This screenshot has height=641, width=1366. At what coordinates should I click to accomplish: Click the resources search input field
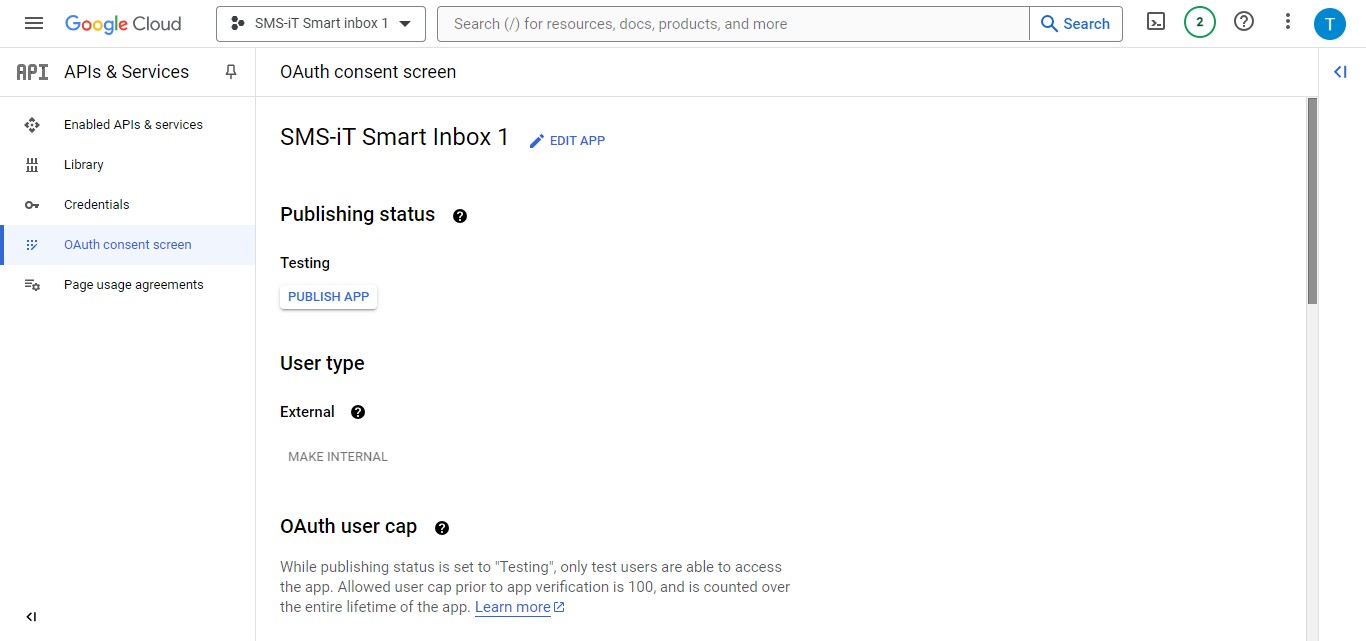pyautogui.click(x=733, y=23)
